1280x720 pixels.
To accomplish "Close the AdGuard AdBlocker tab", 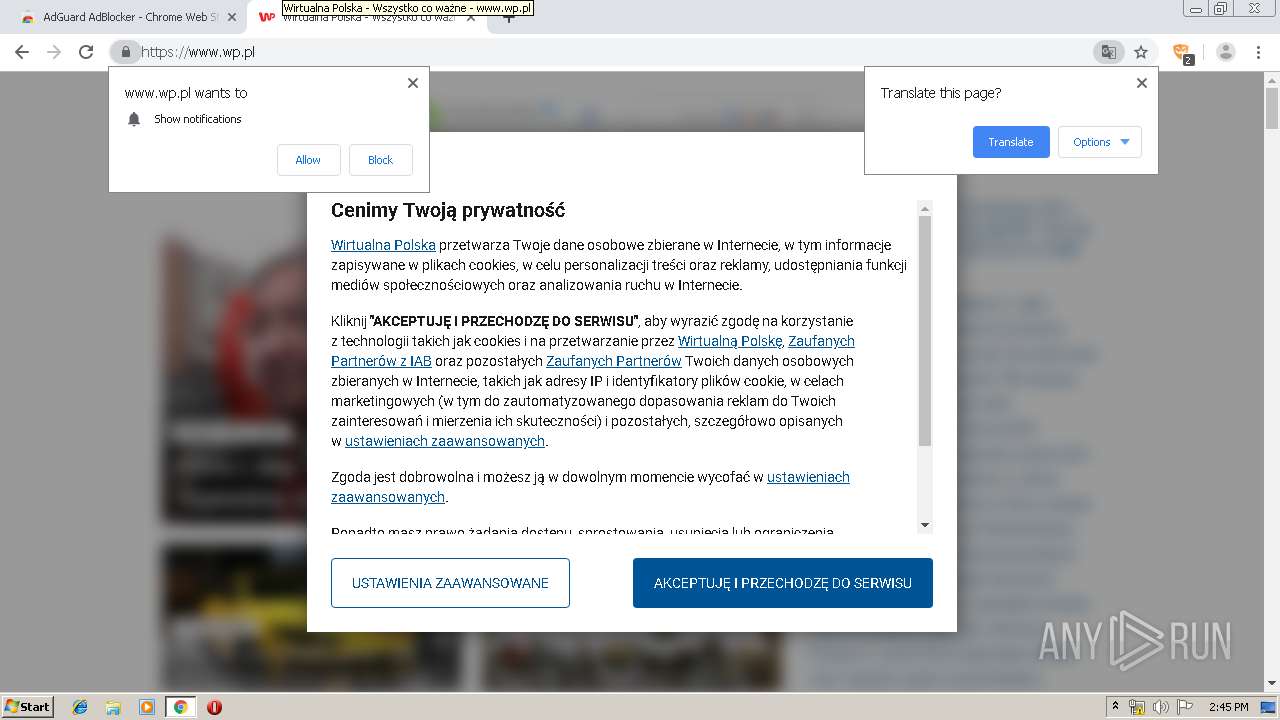I will (232, 17).
